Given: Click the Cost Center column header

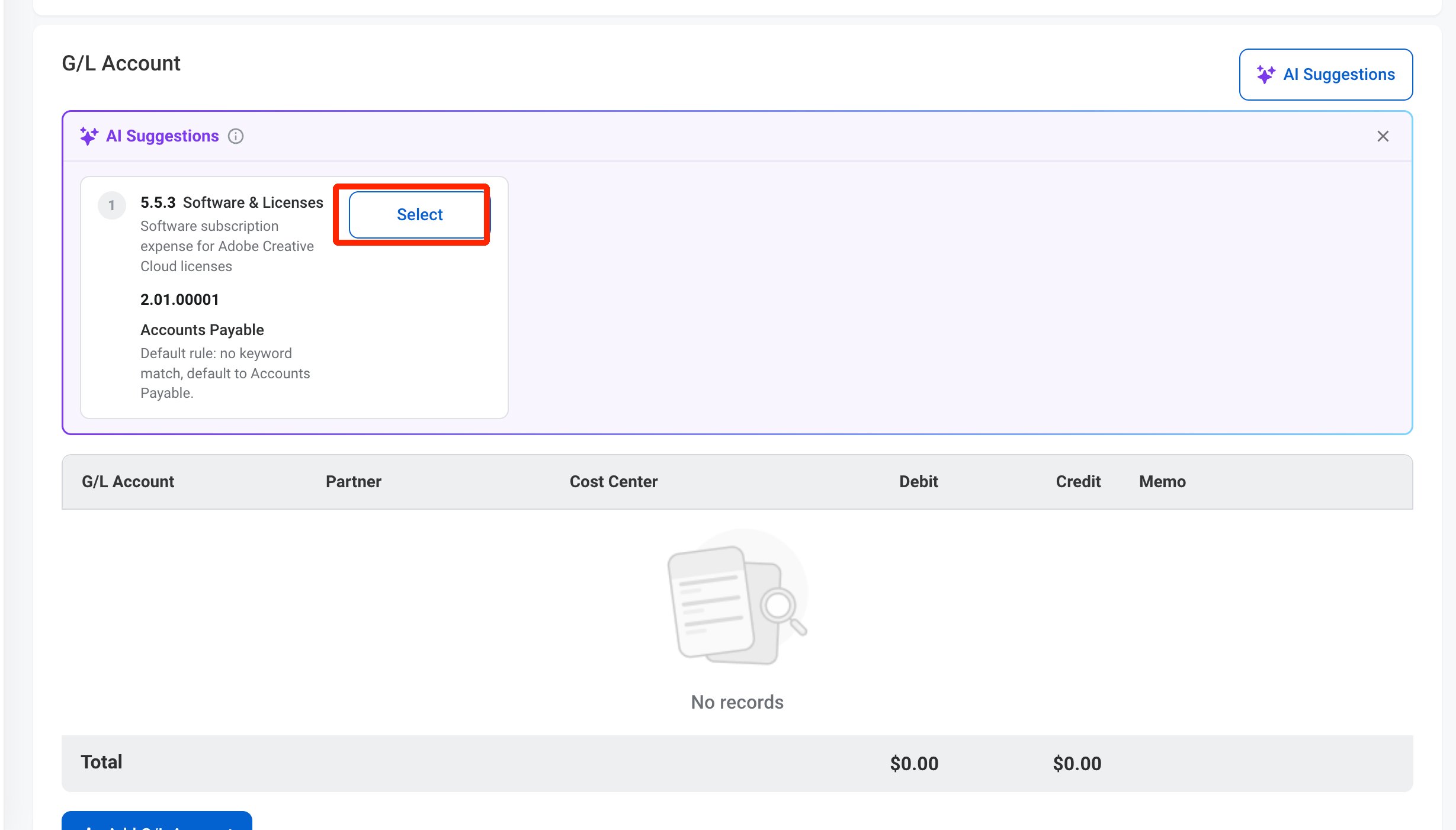Looking at the screenshot, I should (614, 481).
